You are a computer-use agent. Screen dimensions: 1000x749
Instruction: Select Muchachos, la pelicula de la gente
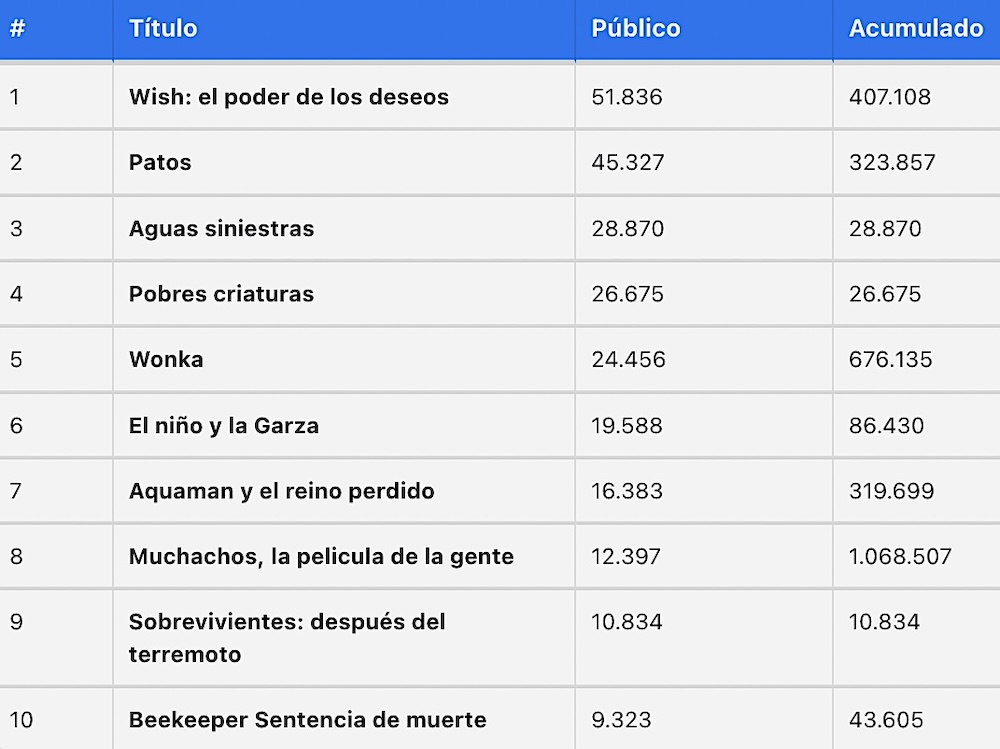tap(321, 557)
